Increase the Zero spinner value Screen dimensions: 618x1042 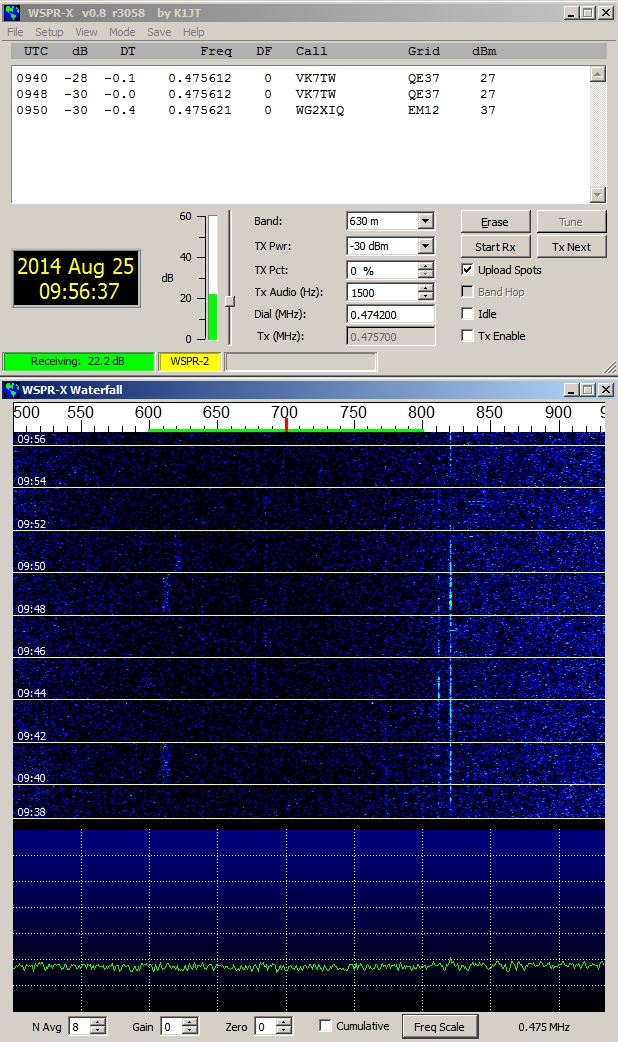[x=284, y=1022]
